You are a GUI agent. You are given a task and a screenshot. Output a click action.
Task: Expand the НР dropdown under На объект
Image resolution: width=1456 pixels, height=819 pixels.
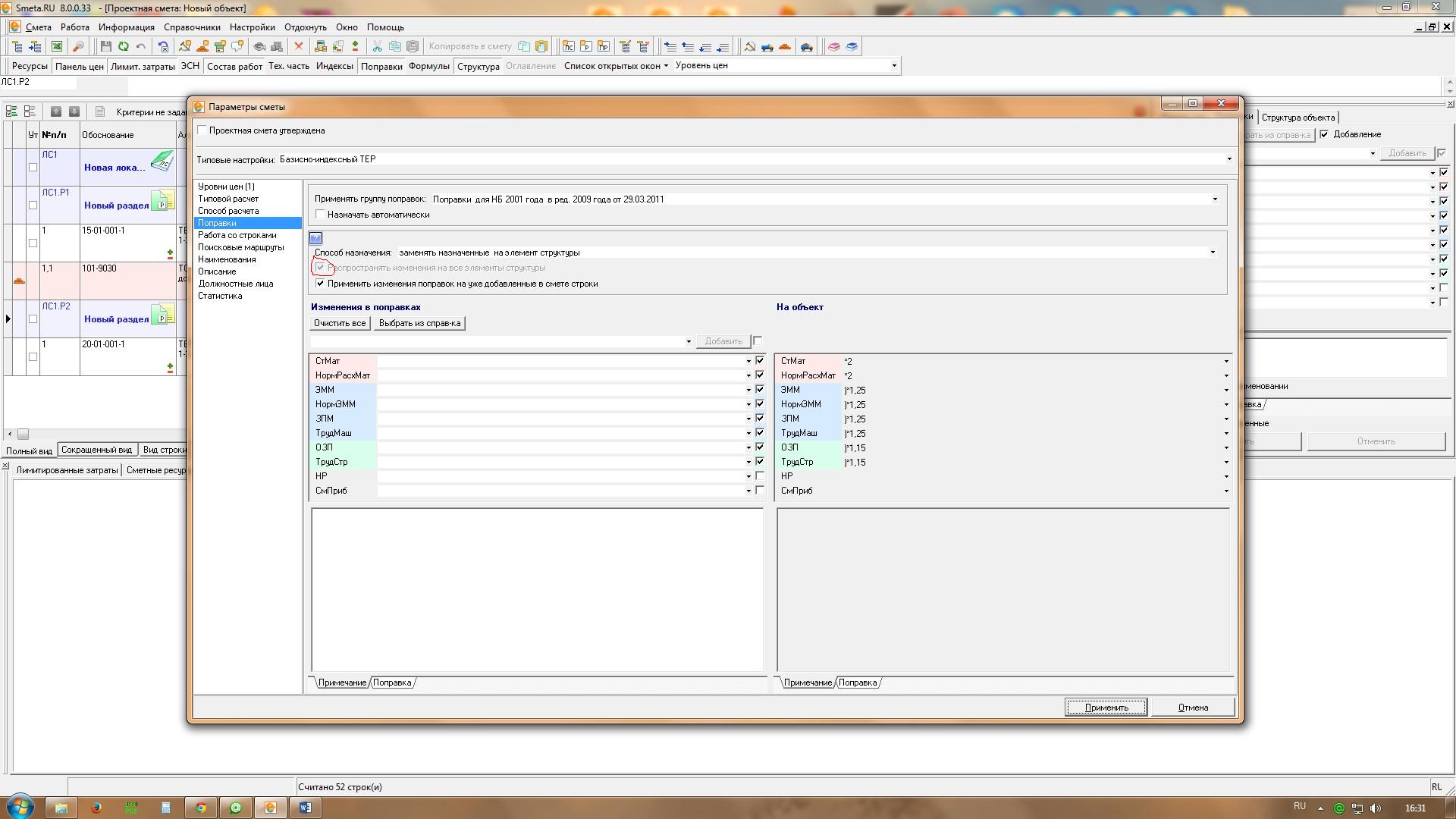[x=1226, y=476]
